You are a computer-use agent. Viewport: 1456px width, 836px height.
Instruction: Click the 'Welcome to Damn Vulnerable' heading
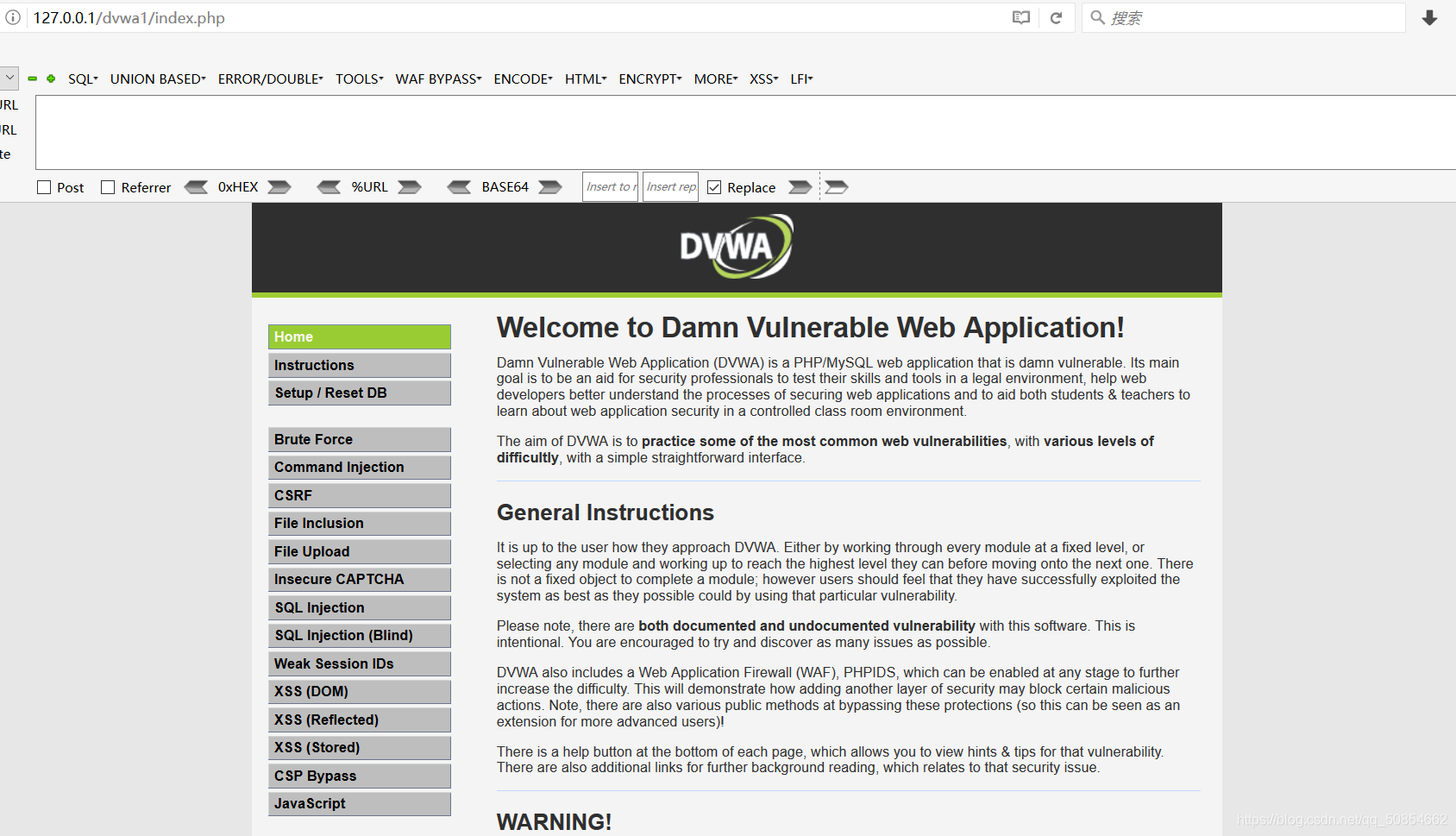pyautogui.click(x=811, y=328)
